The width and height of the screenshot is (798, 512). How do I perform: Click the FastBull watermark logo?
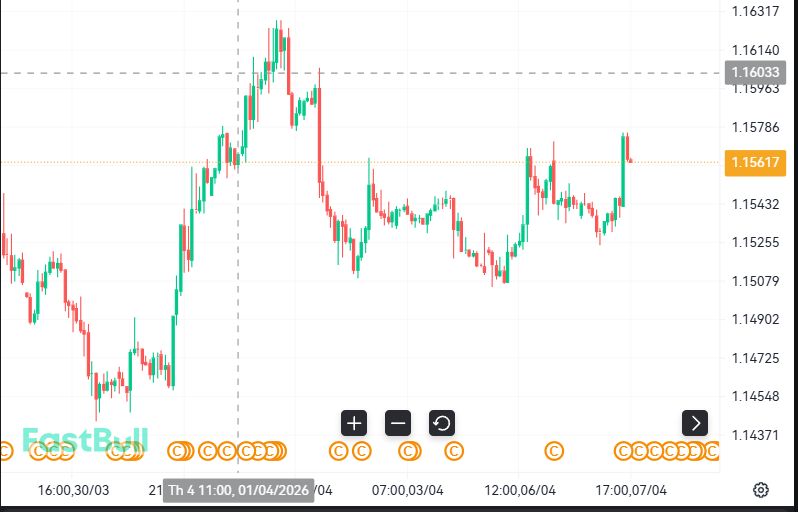point(85,440)
